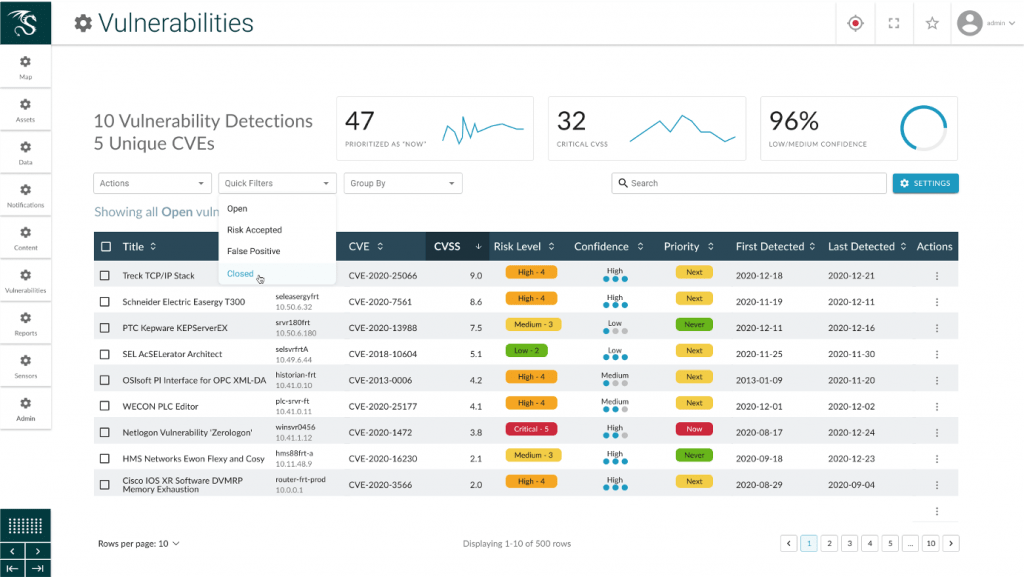Open the admin user avatar menu

click(x=985, y=23)
